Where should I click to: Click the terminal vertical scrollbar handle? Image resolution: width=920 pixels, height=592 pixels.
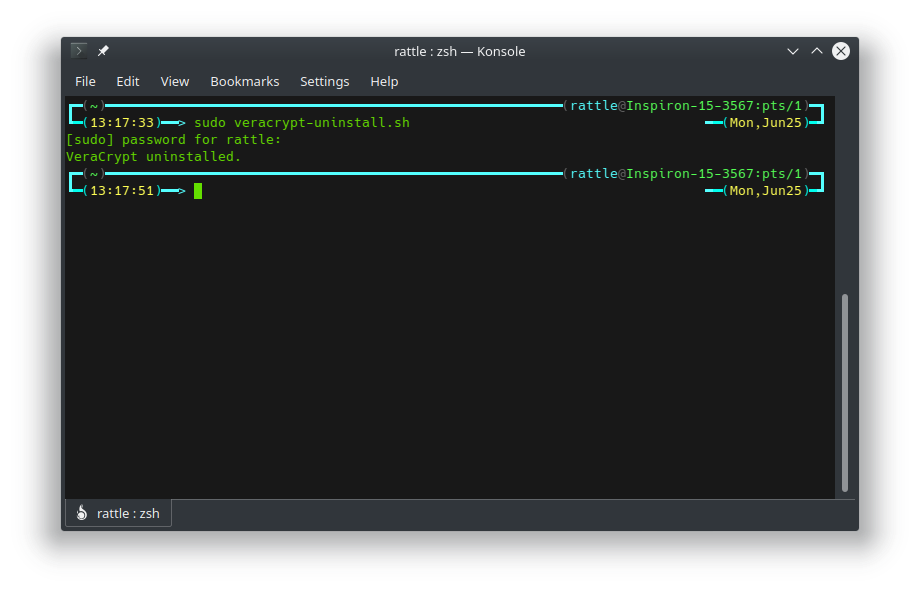[x=845, y=393]
